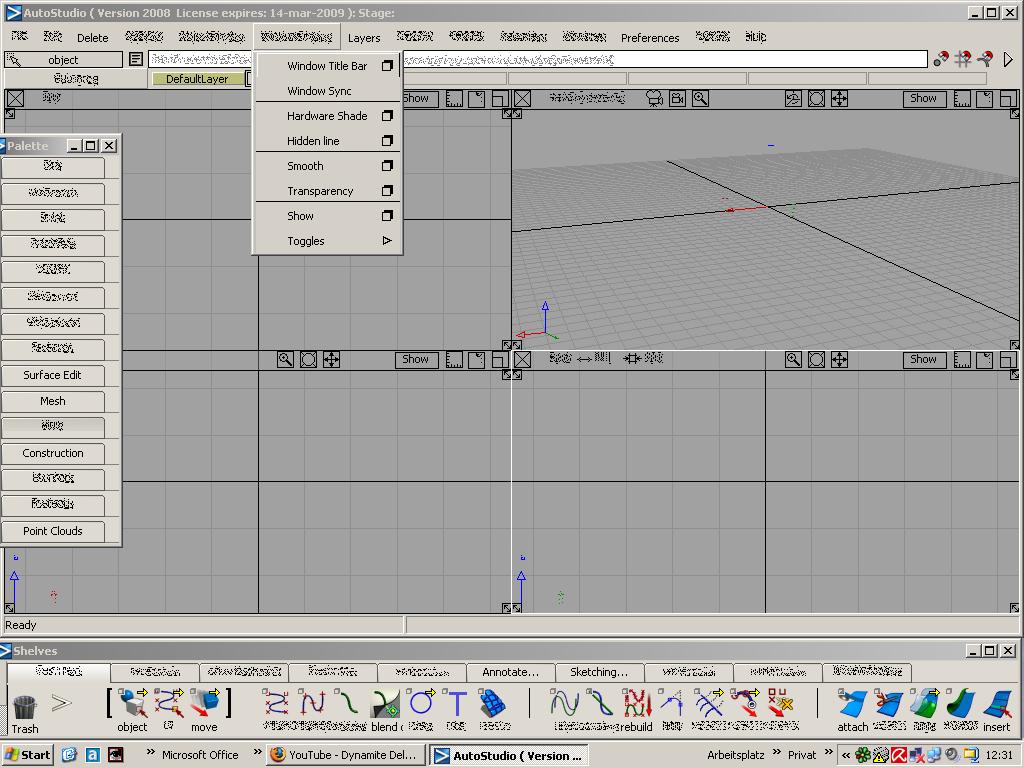Image resolution: width=1024 pixels, height=768 pixels.
Task: Select the move tool in Shelves
Action: tap(206, 704)
